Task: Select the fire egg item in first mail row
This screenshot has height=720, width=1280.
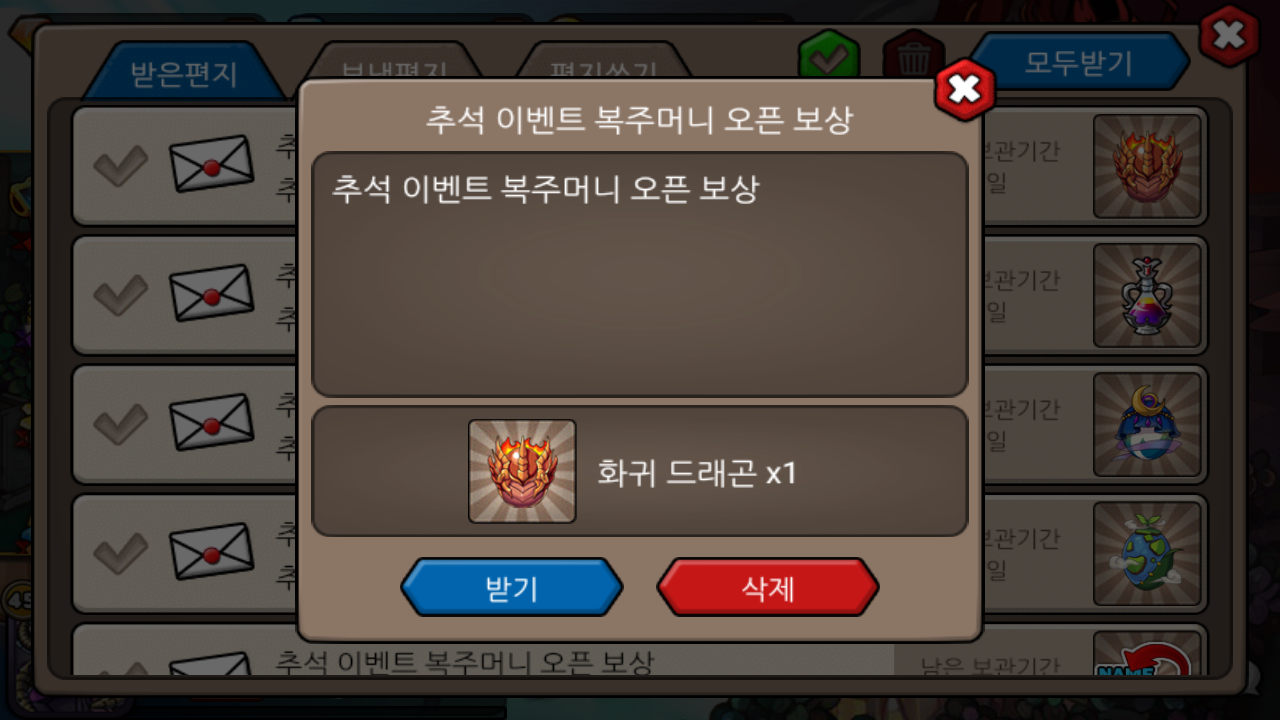Action: click(1147, 166)
